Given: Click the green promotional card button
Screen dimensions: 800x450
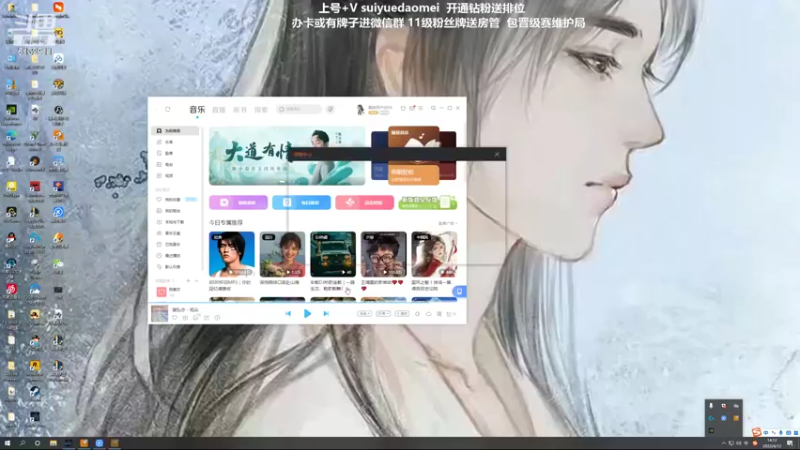Looking at the screenshot, I should click(428, 203).
